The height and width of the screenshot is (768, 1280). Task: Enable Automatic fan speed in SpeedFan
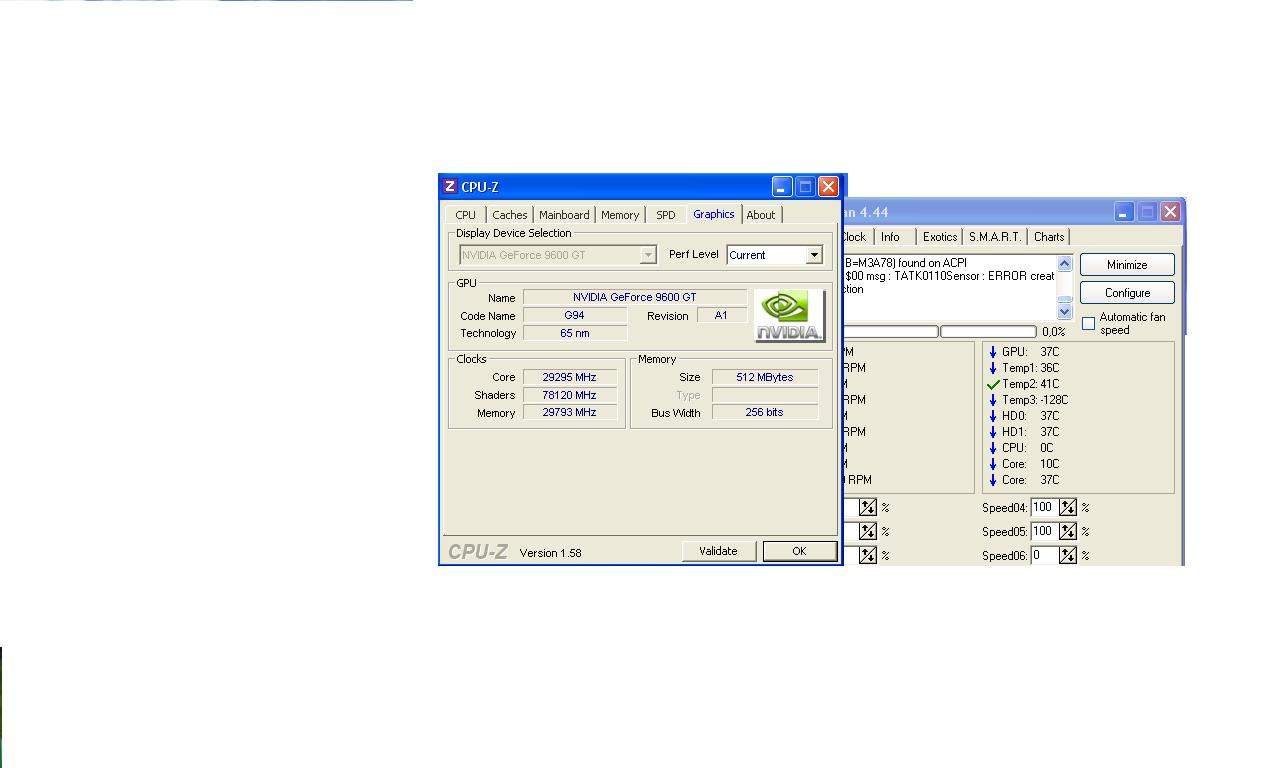1089,323
